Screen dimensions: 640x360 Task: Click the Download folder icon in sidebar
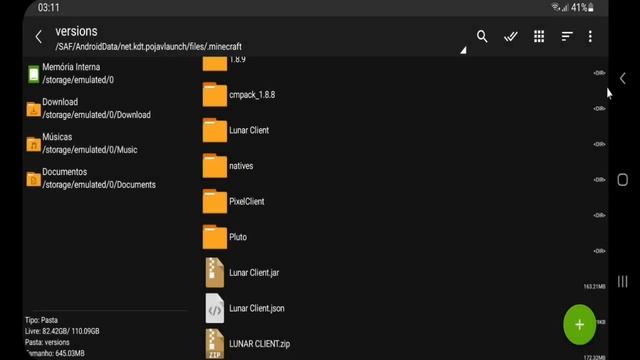tap(33, 109)
